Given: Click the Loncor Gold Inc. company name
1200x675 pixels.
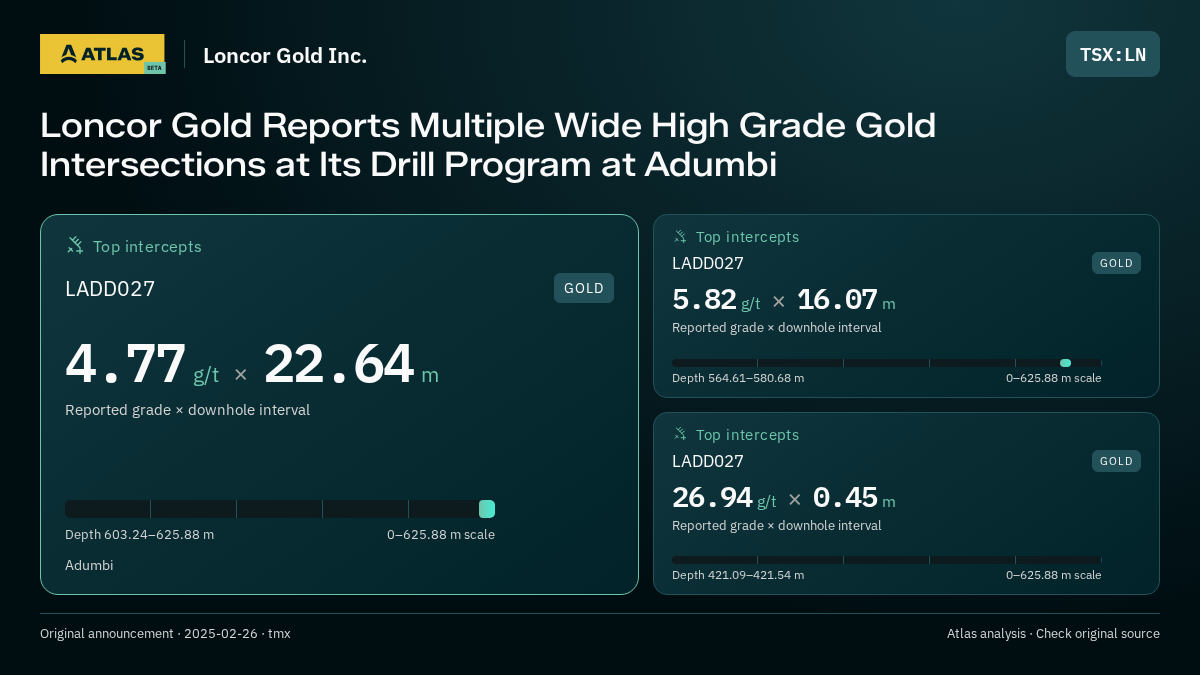Looking at the screenshot, I should 285,55.
